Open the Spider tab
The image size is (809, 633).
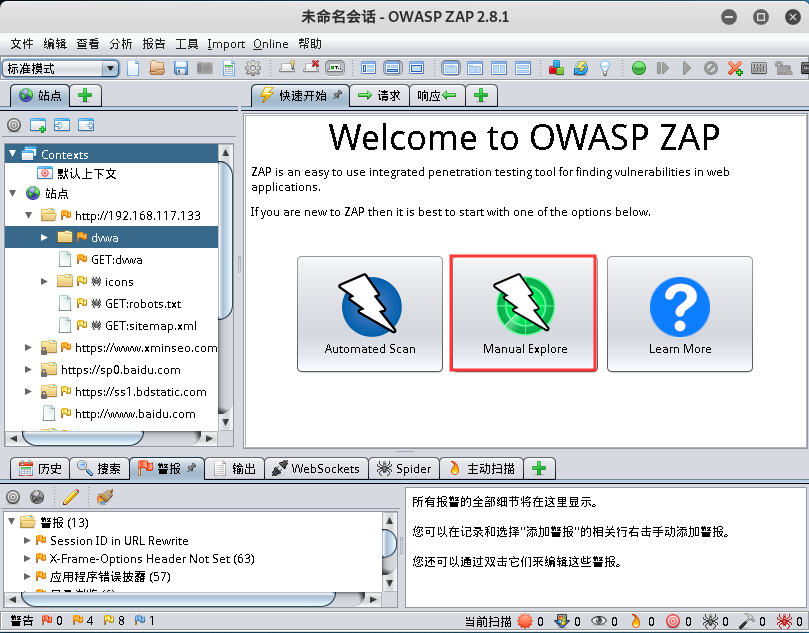click(x=404, y=468)
